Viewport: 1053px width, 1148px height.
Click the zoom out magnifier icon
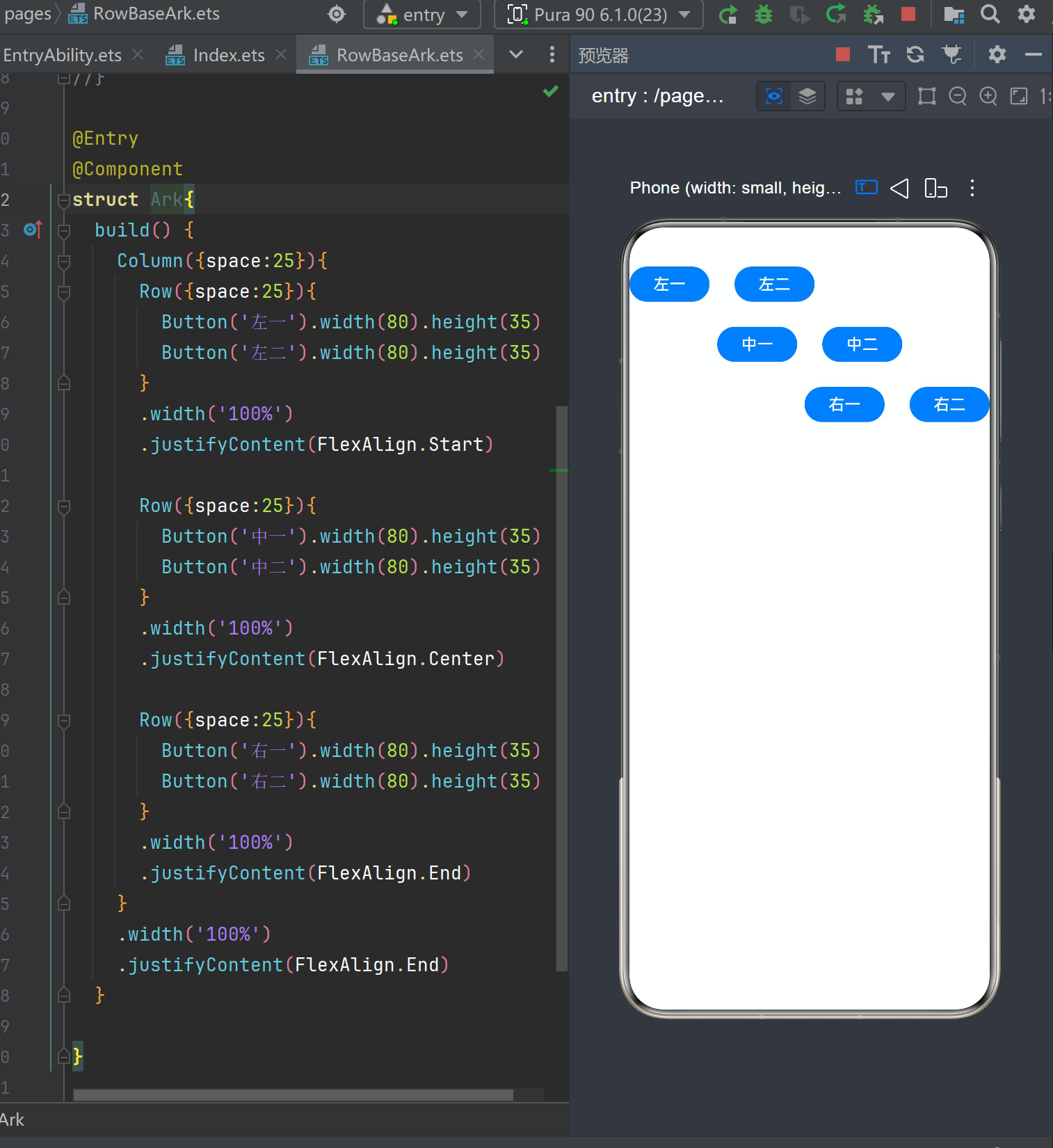click(x=958, y=96)
